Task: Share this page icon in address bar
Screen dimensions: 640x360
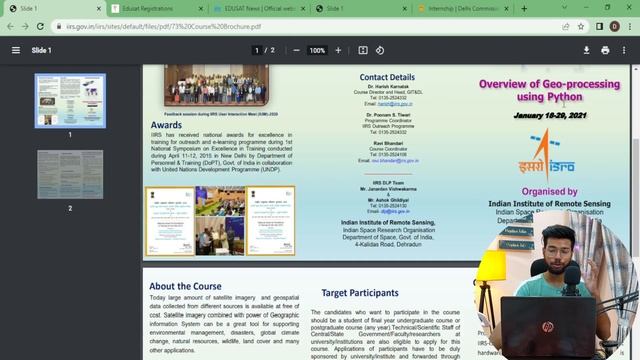Action: point(566,27)
